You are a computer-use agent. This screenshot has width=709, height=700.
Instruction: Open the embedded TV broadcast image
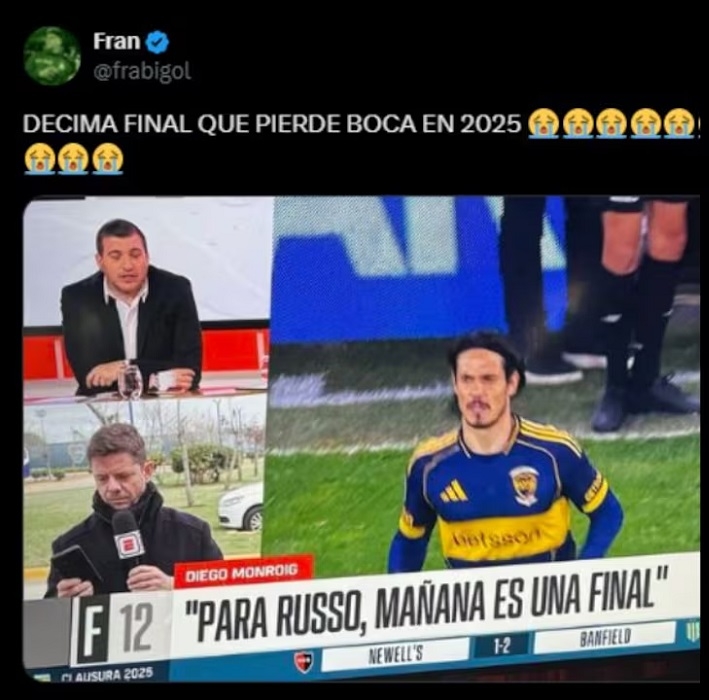coord(361,439)
